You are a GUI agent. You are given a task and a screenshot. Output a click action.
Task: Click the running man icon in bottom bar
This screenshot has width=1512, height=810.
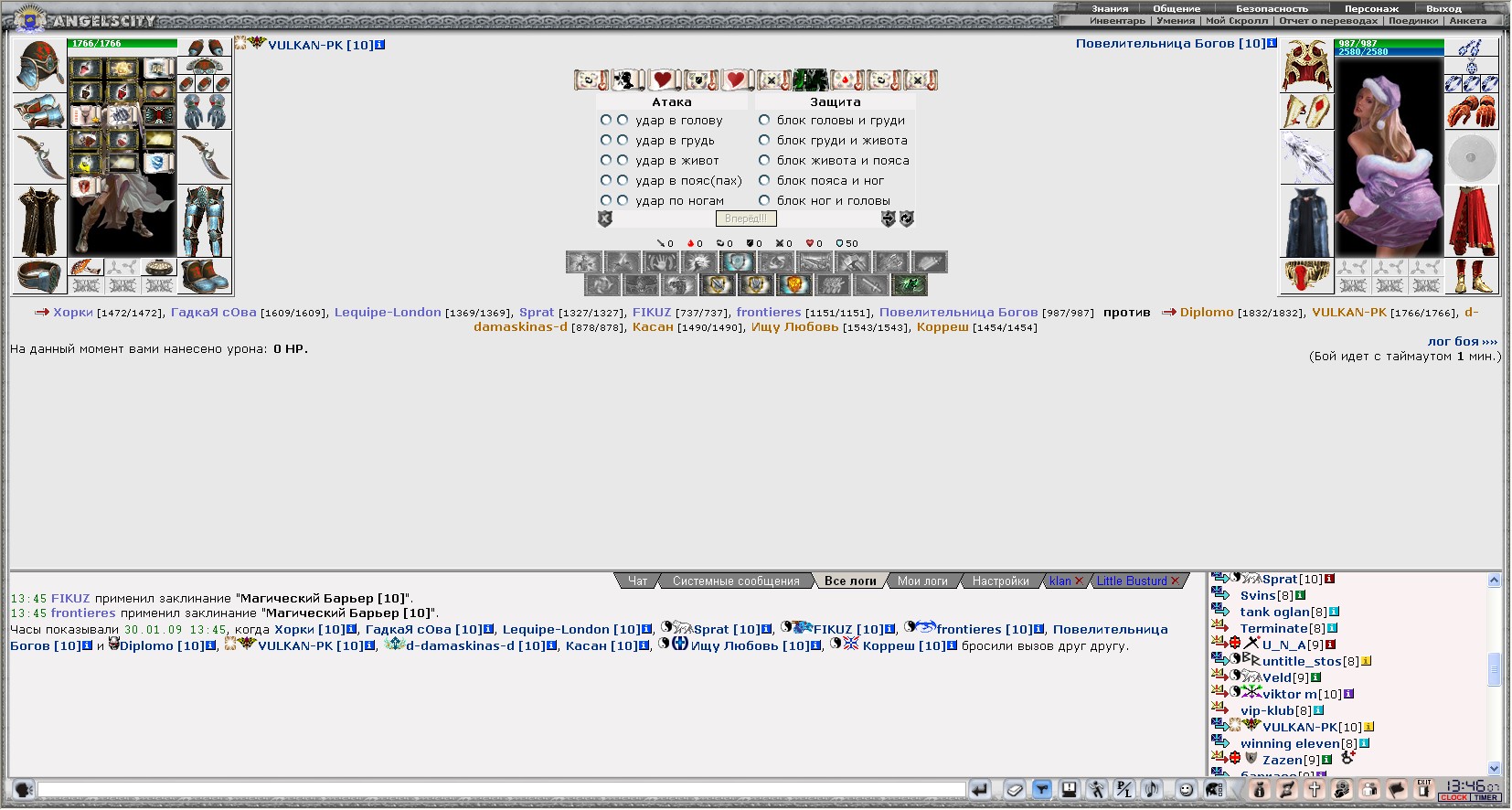pyautogui.click(x=1096, y=789)
